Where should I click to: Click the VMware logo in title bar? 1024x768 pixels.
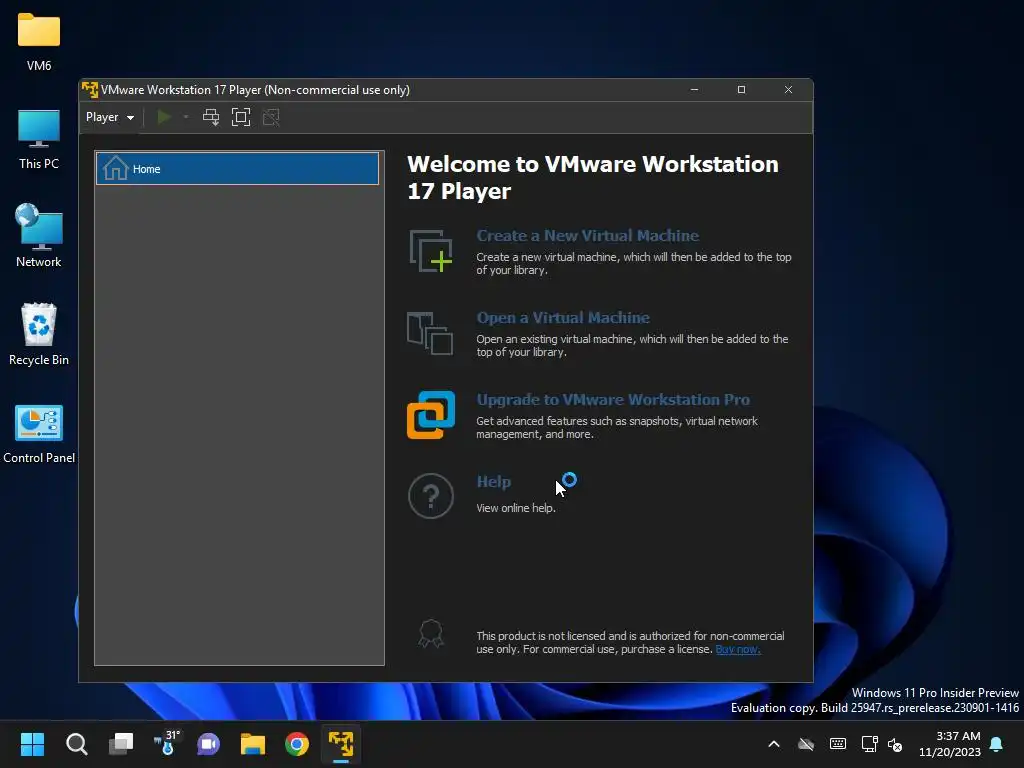pyautogui.click(x=90, y=89)
